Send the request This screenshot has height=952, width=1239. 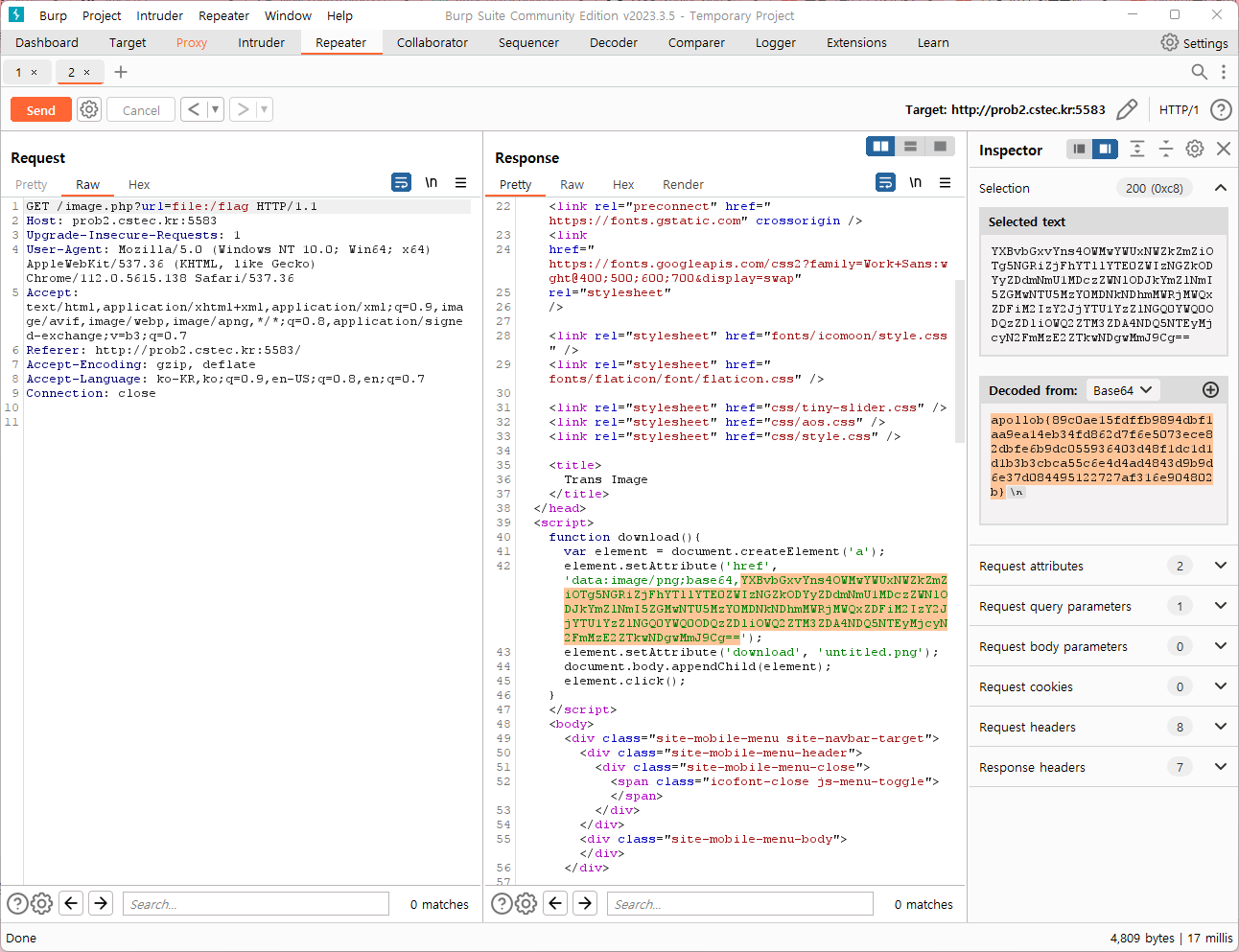(41, 110)
